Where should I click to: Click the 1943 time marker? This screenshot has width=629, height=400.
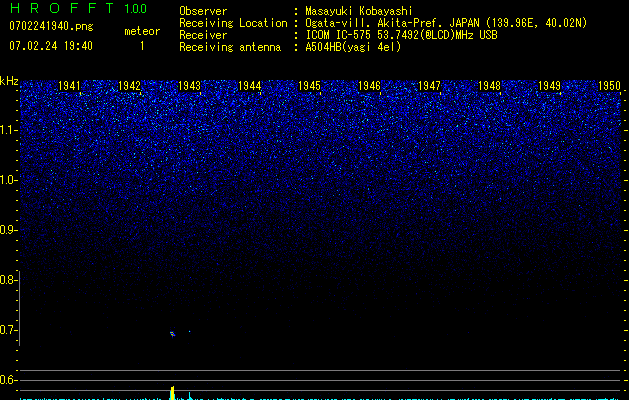pos(189,86)
